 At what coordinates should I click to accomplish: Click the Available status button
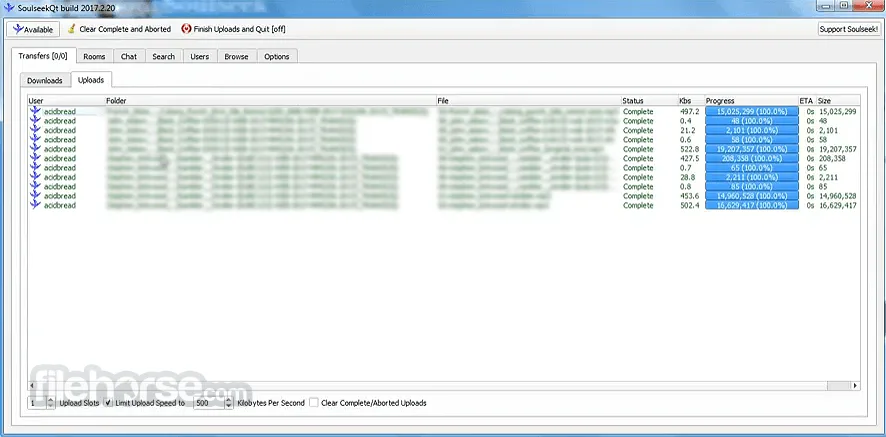coord(33,29)
